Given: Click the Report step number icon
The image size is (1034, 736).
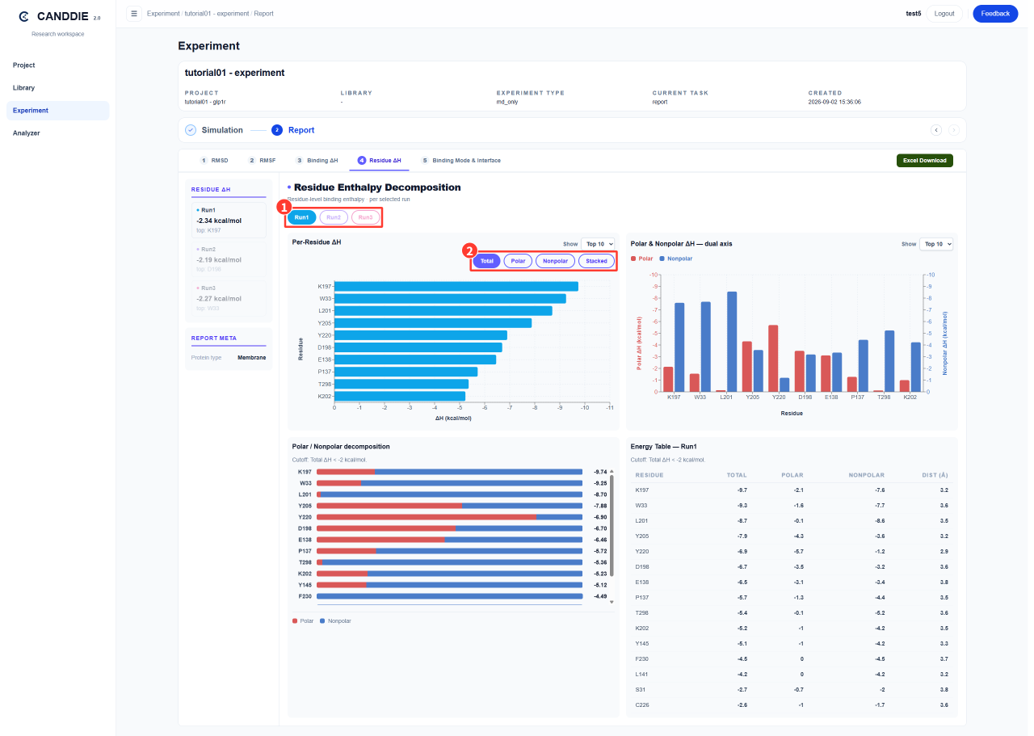Looking at the screenshot, I should 277,130.
